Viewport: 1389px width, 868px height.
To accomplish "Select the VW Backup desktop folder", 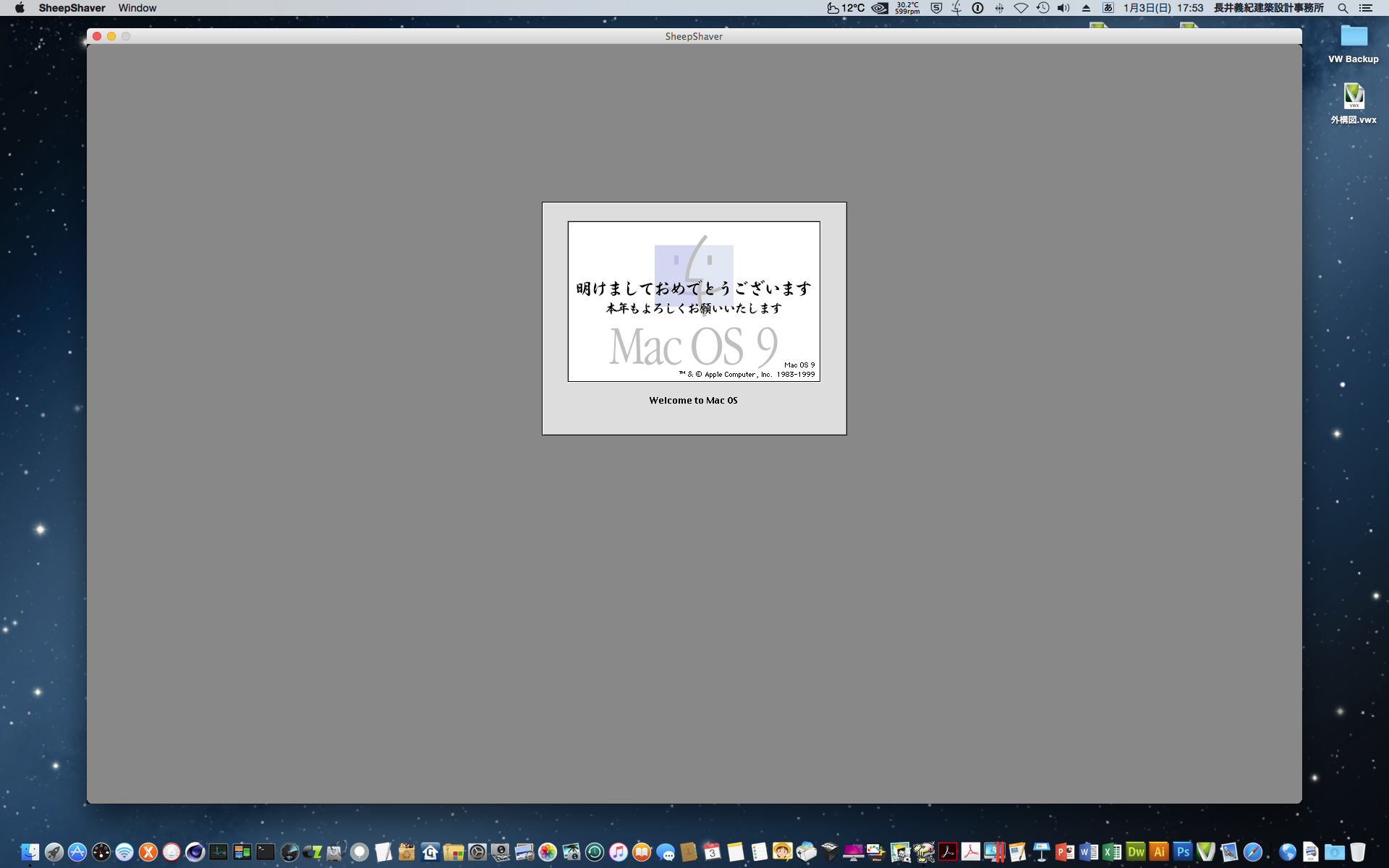I will (1354, 44).
